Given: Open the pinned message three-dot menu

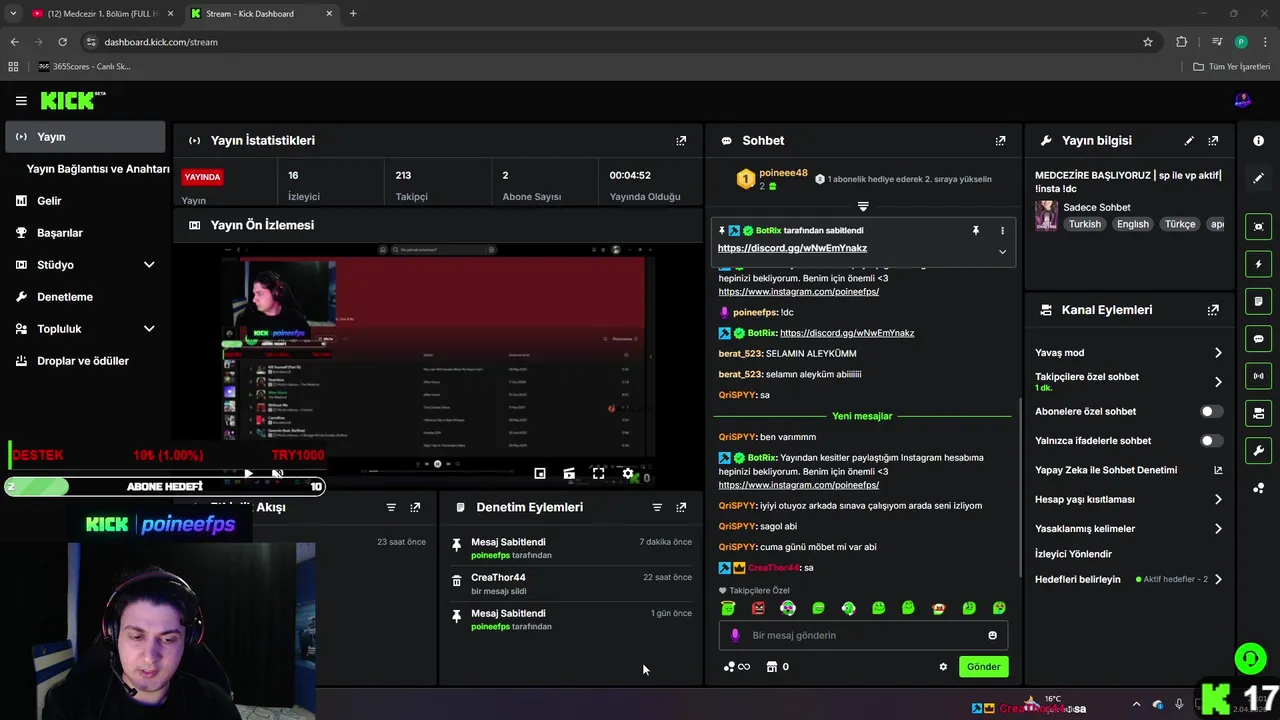Looking at the screenshot, I should 1002,230.
